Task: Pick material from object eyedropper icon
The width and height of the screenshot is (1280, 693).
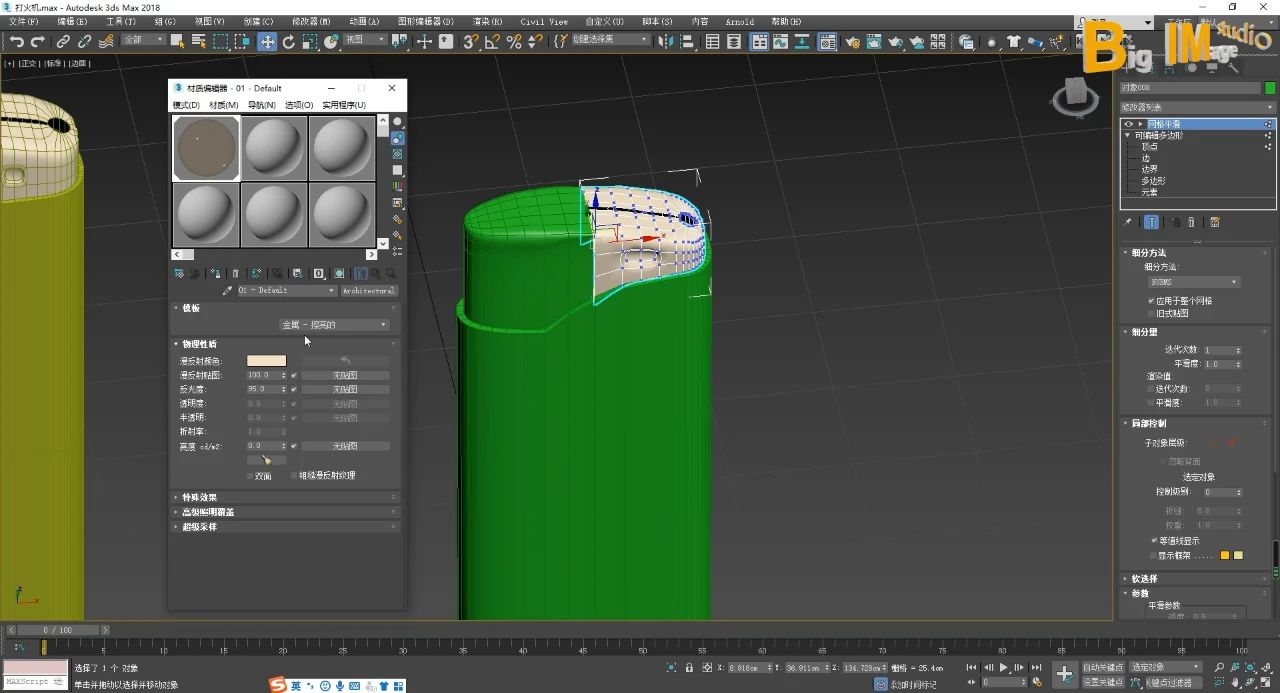Action: click(227, 291)
